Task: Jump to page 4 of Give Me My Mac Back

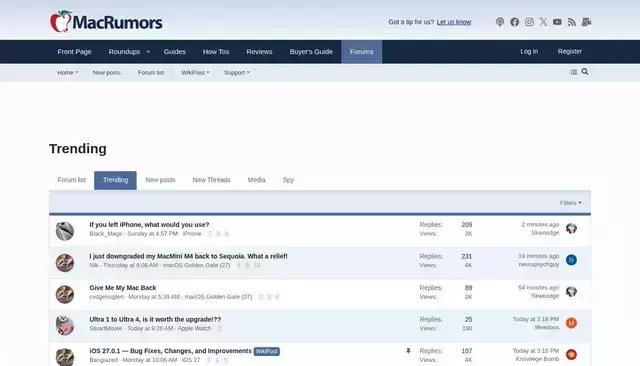Action: (x=277, y=297)
